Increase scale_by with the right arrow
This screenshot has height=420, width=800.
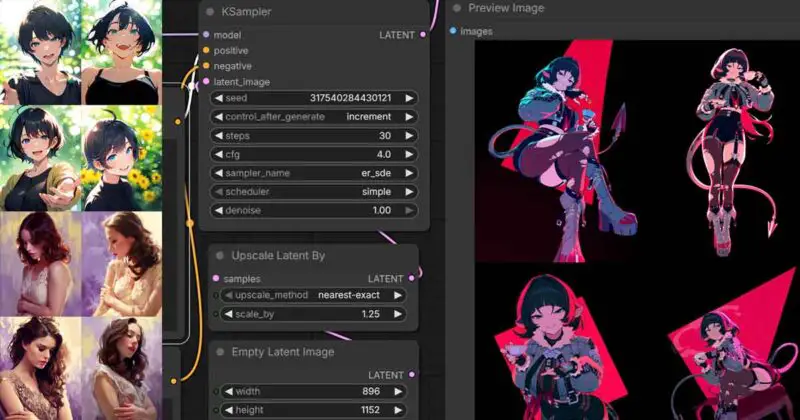(398, 314)
